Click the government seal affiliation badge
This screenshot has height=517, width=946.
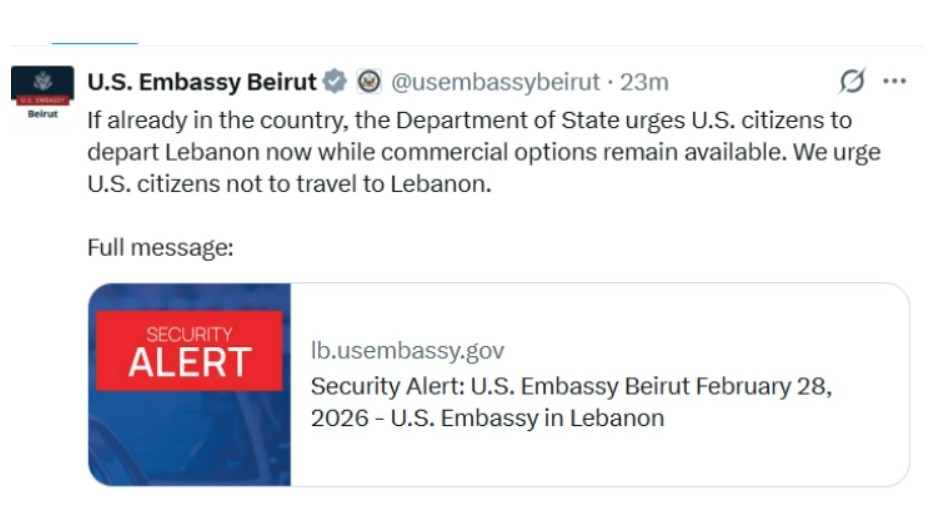tap(368, 81)
